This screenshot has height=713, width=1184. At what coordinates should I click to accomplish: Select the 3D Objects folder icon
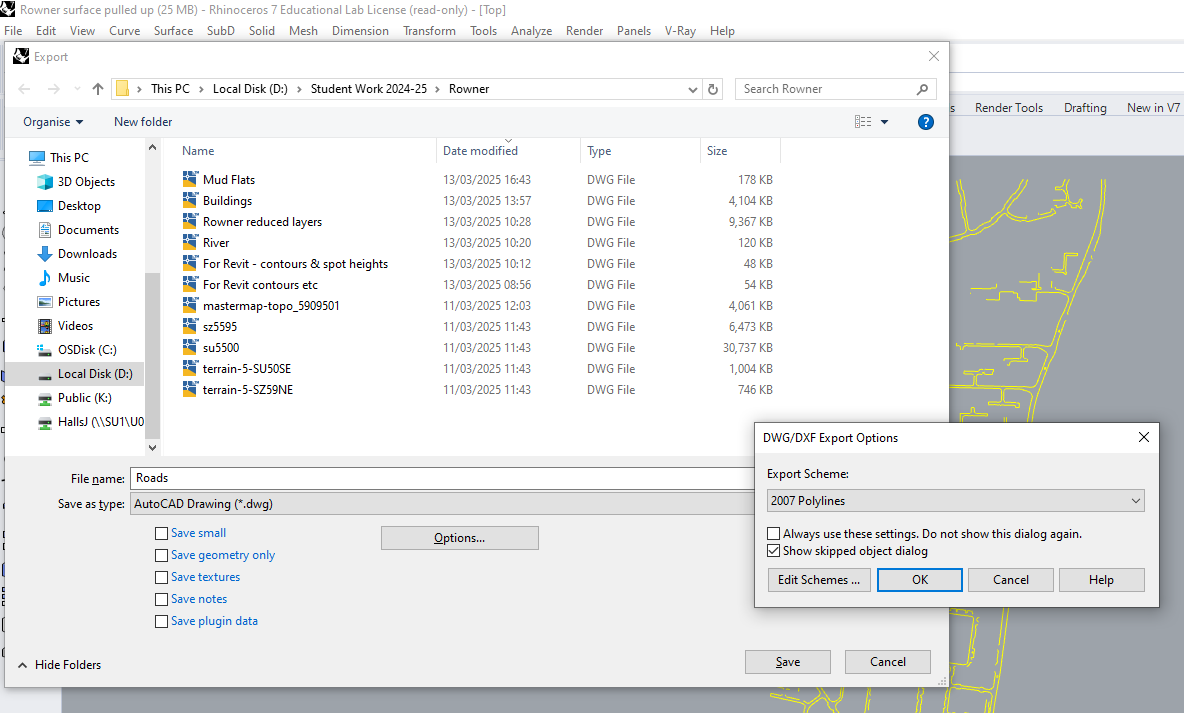point(45,182)
